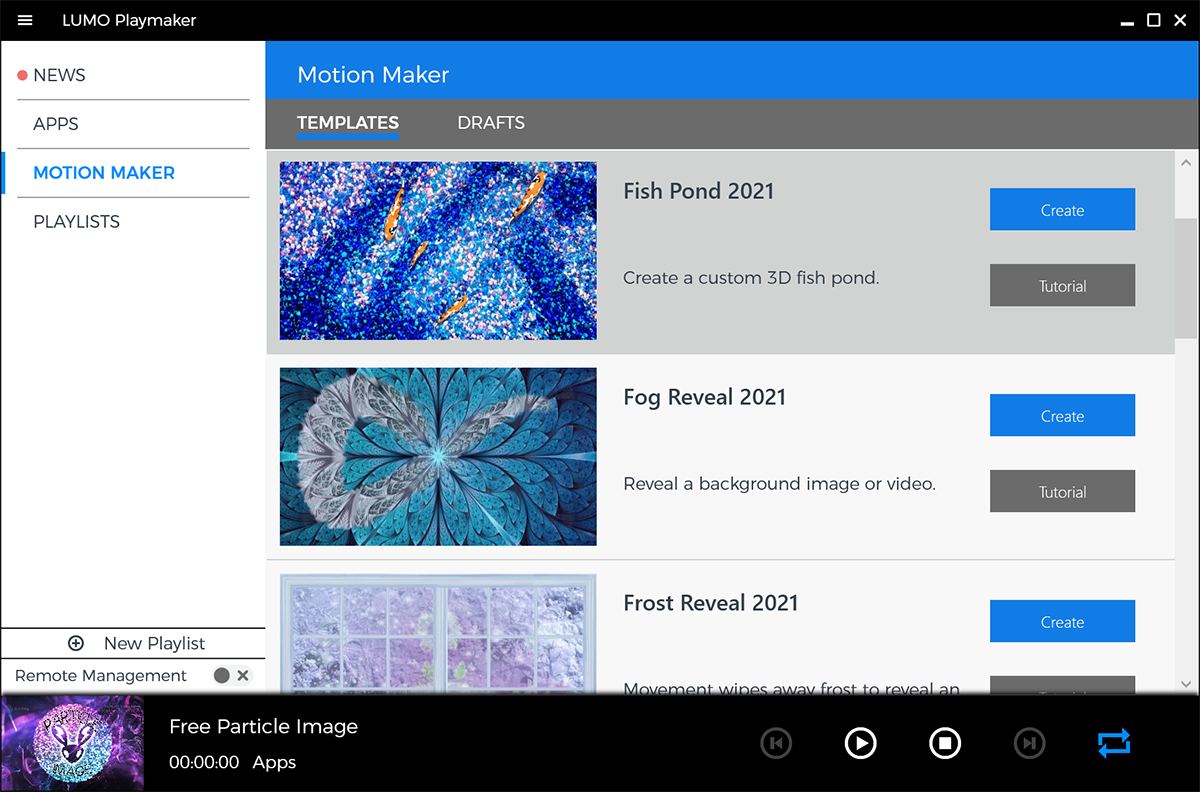
Task: Switch to the Drafts tab
Action: click(x=491, y=123)
